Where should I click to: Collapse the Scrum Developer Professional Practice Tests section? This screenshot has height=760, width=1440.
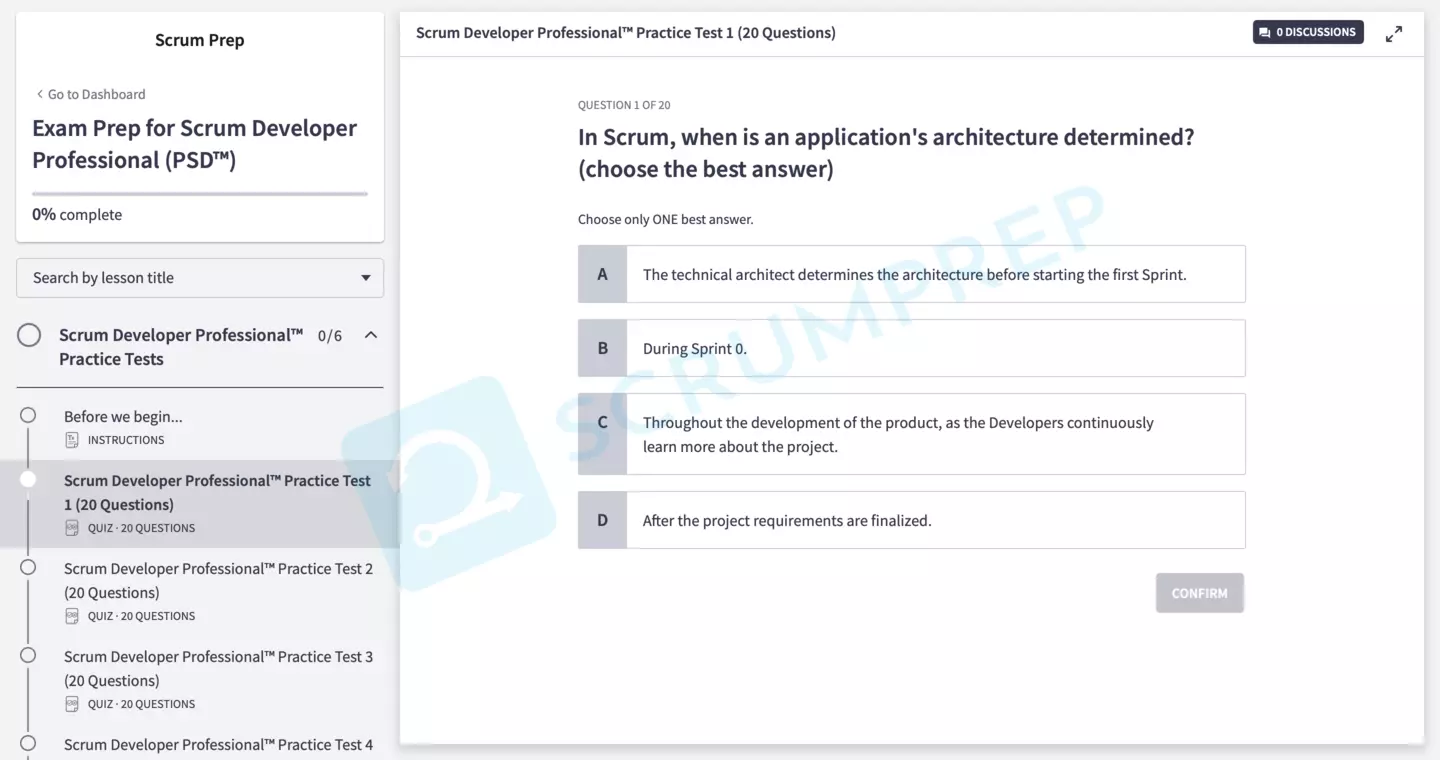click(371, 336)
